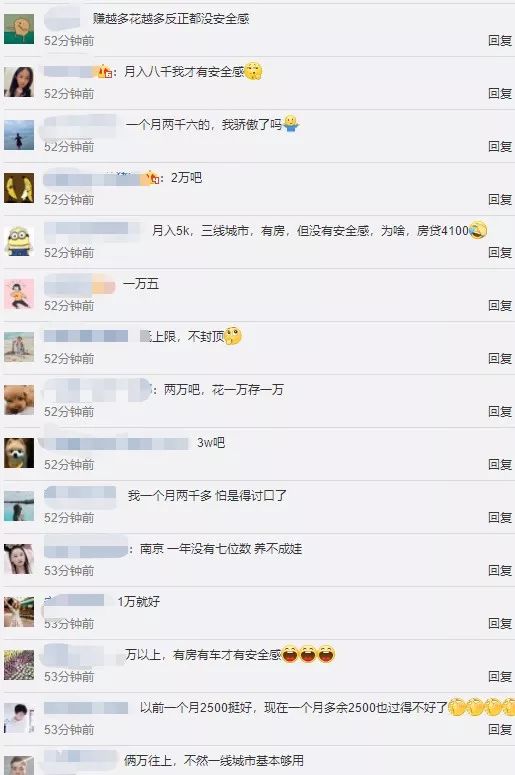515x775 pixels.
Task: Reply to the 月入八千我才有安全感 comment
Action: click(500, 93)
